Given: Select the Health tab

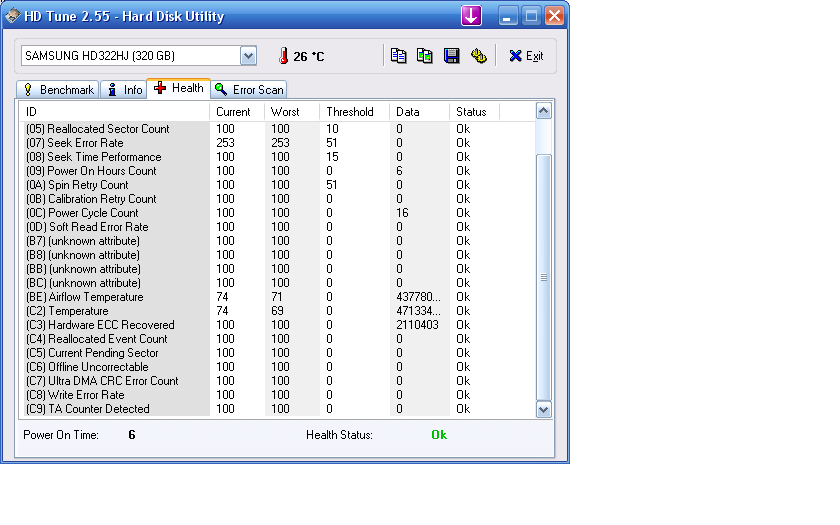Looking at the screenshot, I should tap(178, 88).
